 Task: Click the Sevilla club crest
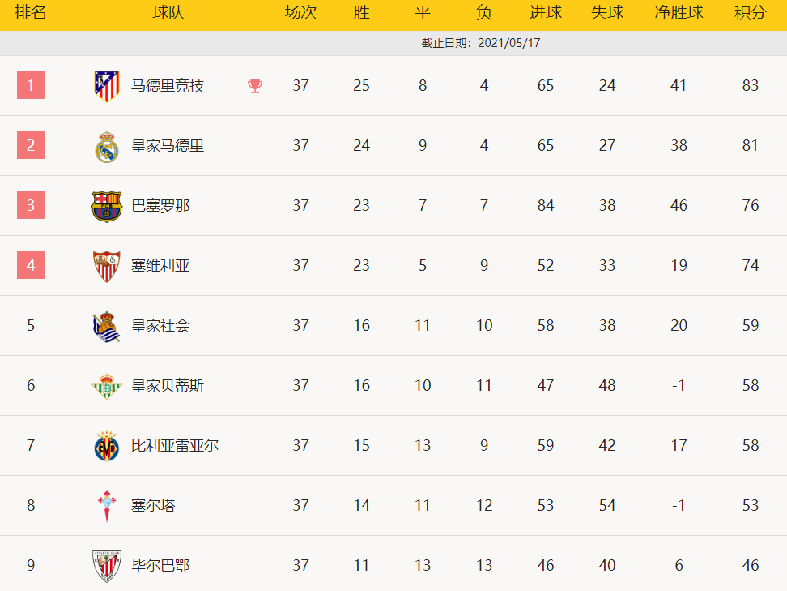click(x=107, y=266)
